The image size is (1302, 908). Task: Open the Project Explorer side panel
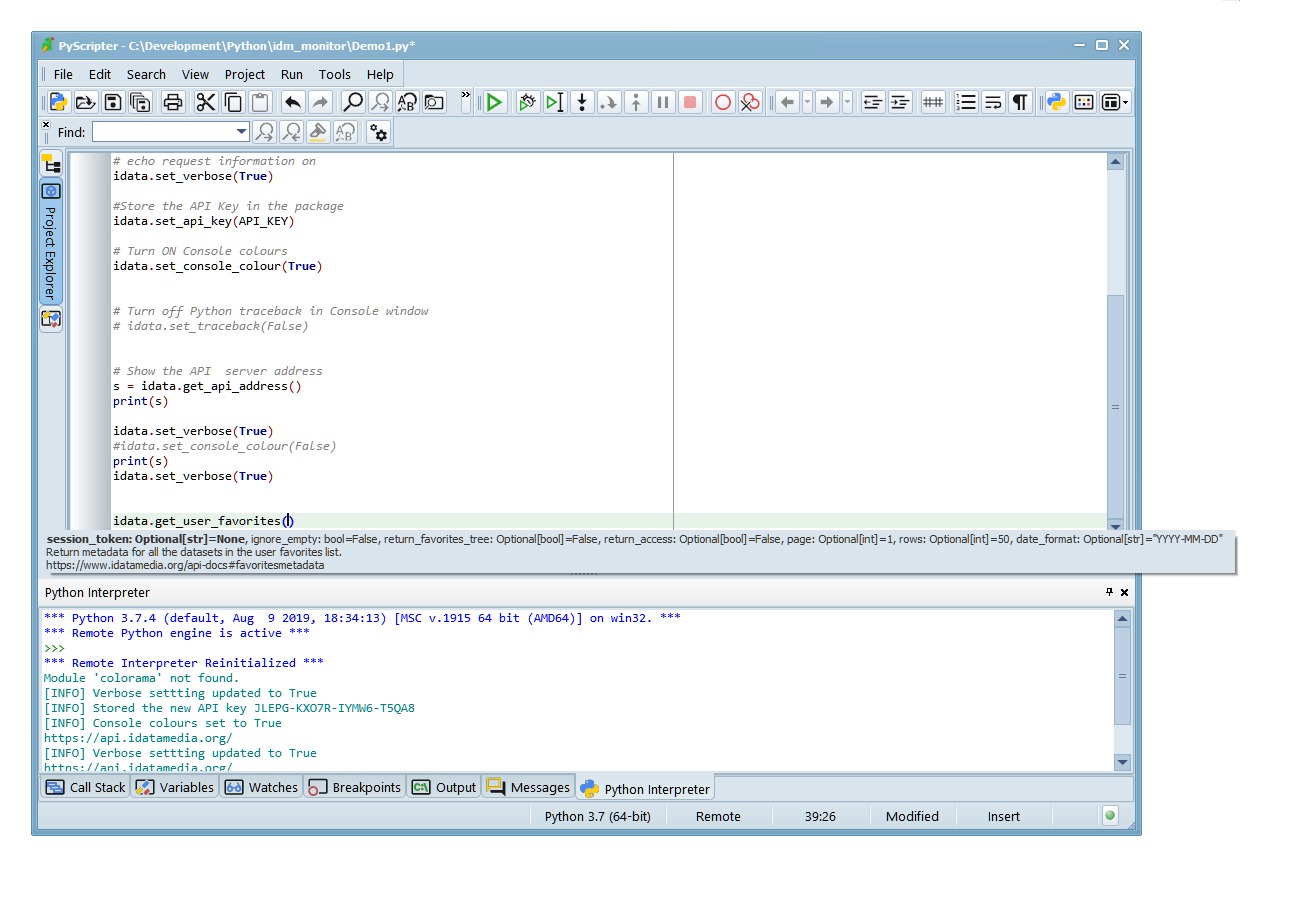50,245
